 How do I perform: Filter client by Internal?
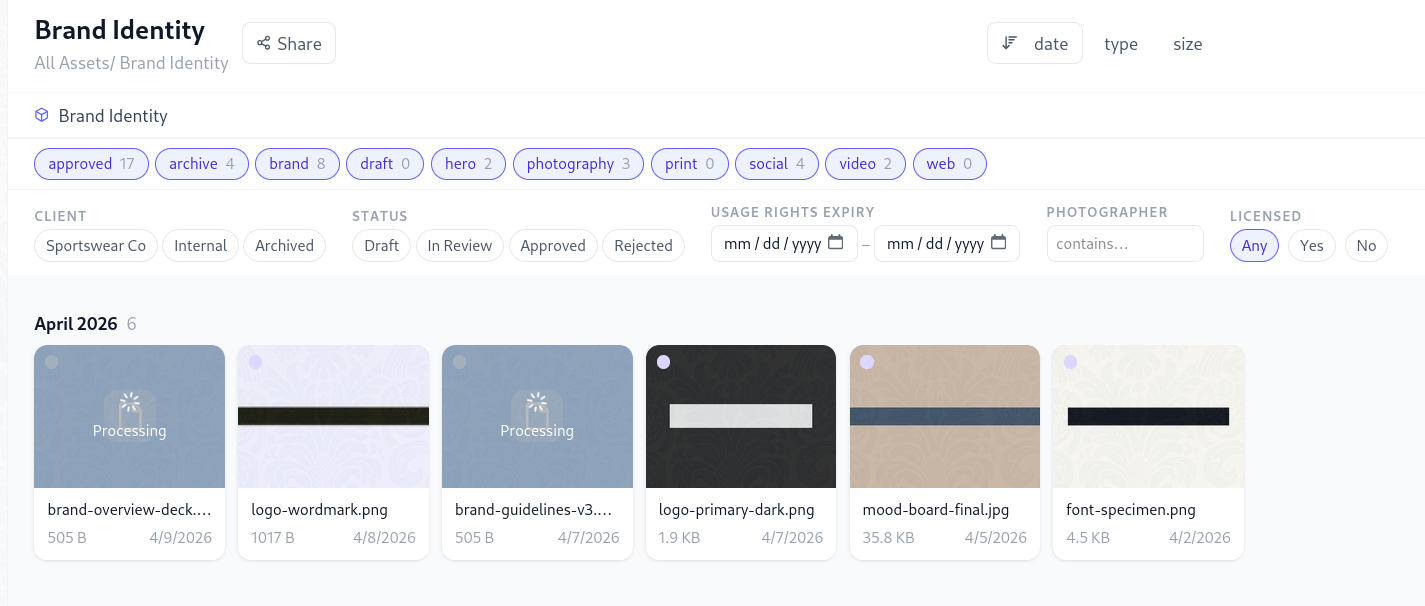point(200,245)
